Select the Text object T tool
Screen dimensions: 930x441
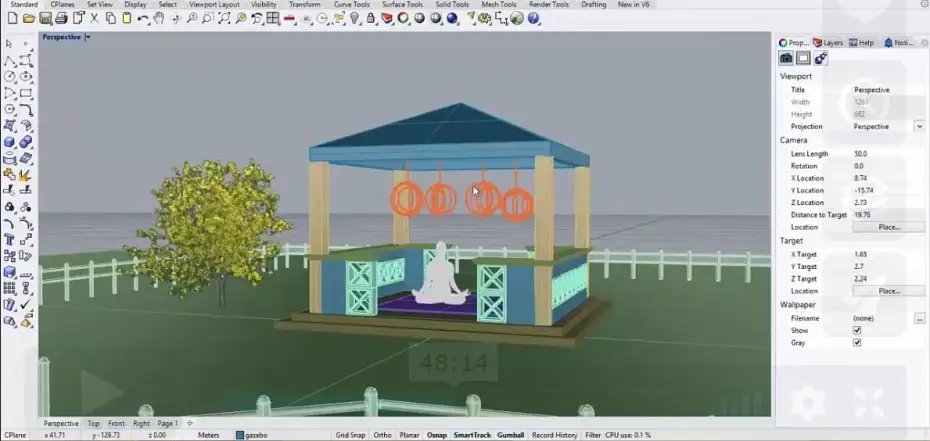coord(9,239)
